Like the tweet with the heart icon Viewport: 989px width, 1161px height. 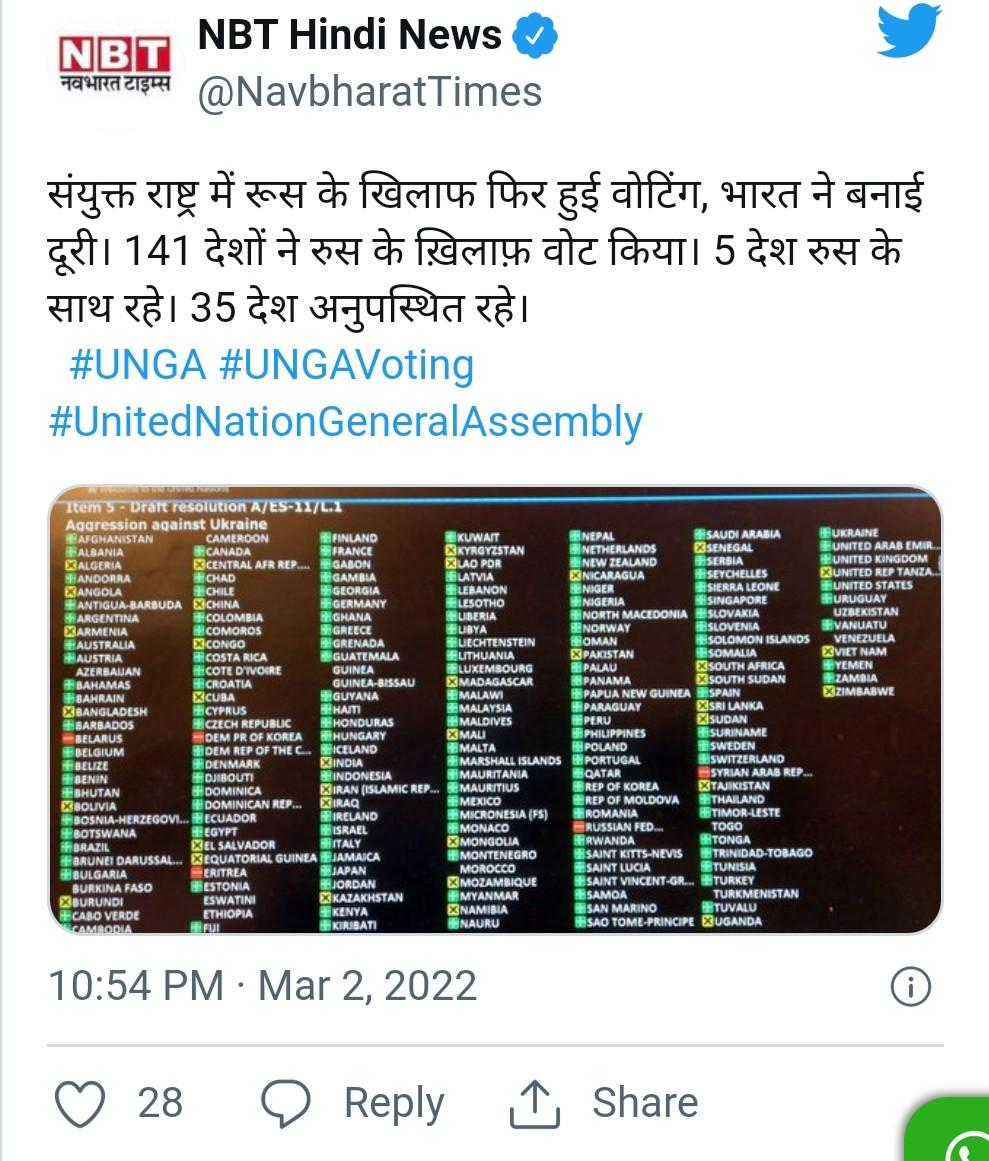(80, 1103)
